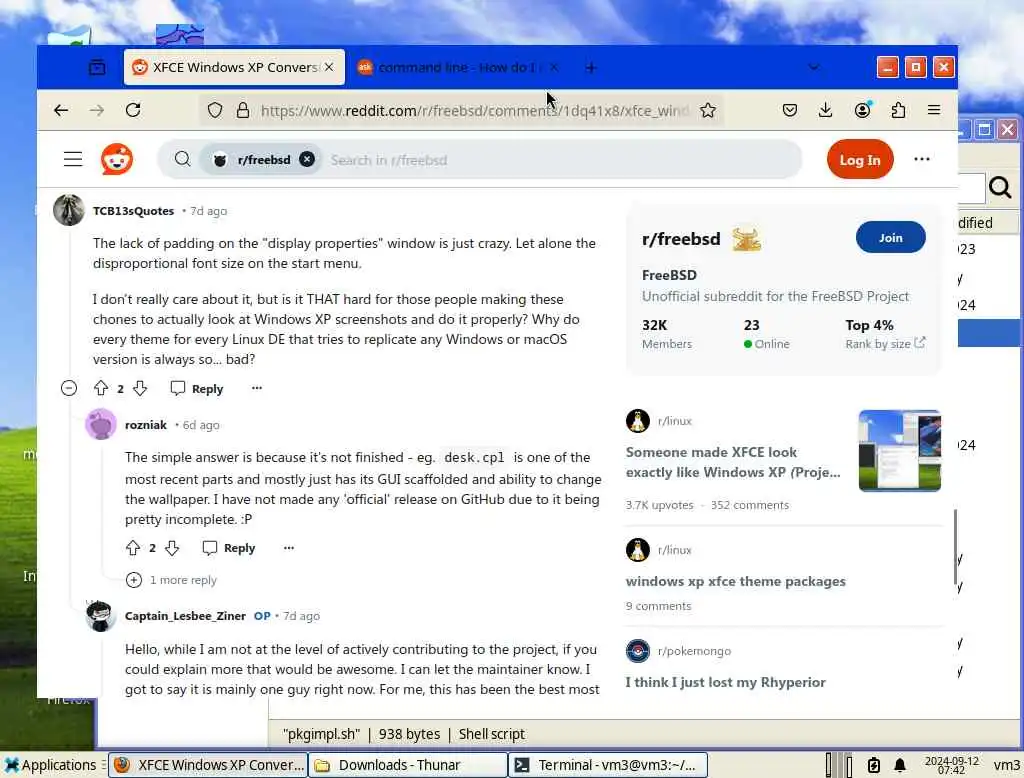Open the 'windows xp xfce theme packages' post
The height and width of the screenshot is (778, 1024).
[x=735, y=581]
